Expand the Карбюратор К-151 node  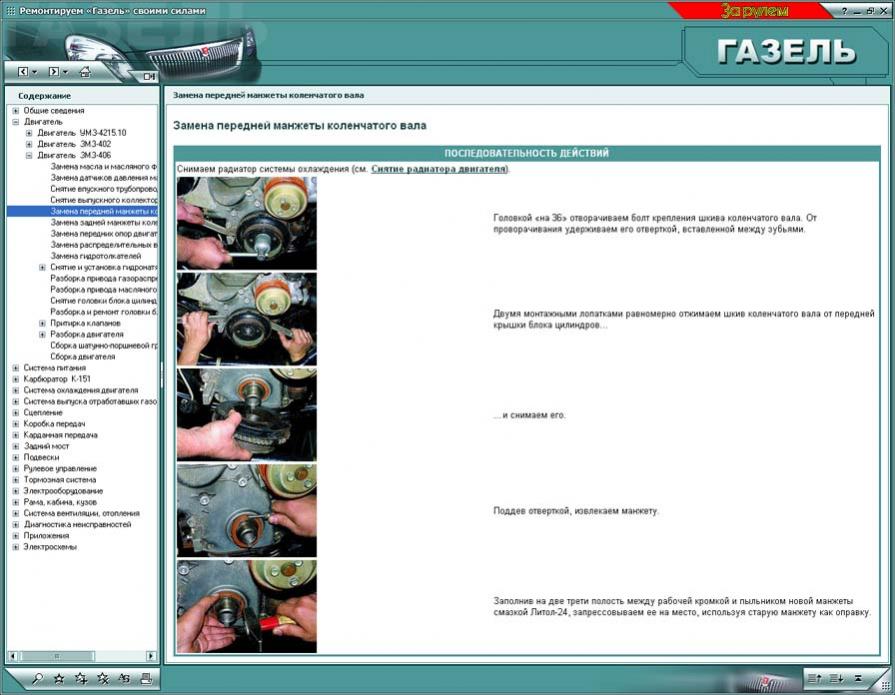coord(16,379)
